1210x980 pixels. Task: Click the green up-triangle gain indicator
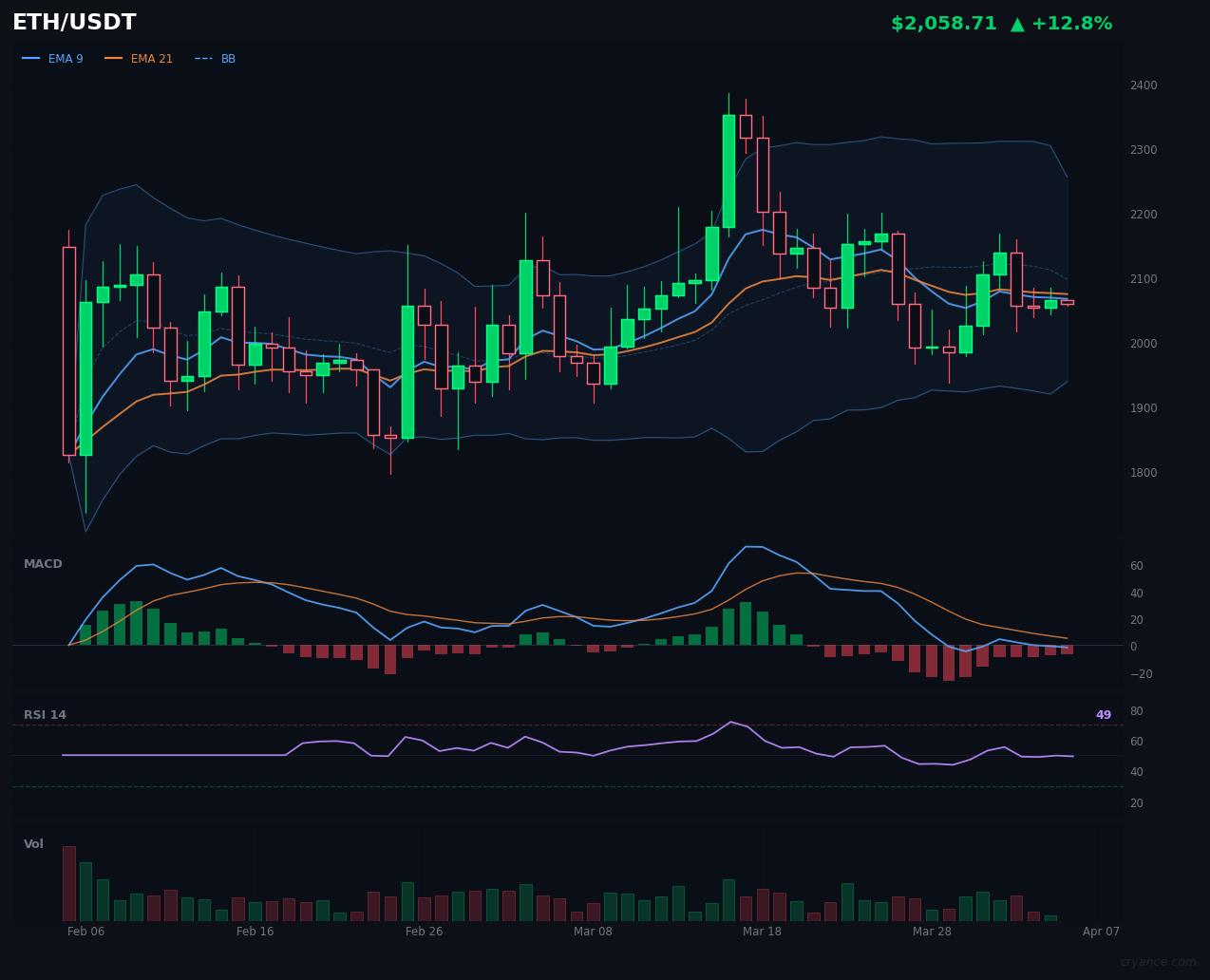pyautogui.click(x=1016, y=23)
